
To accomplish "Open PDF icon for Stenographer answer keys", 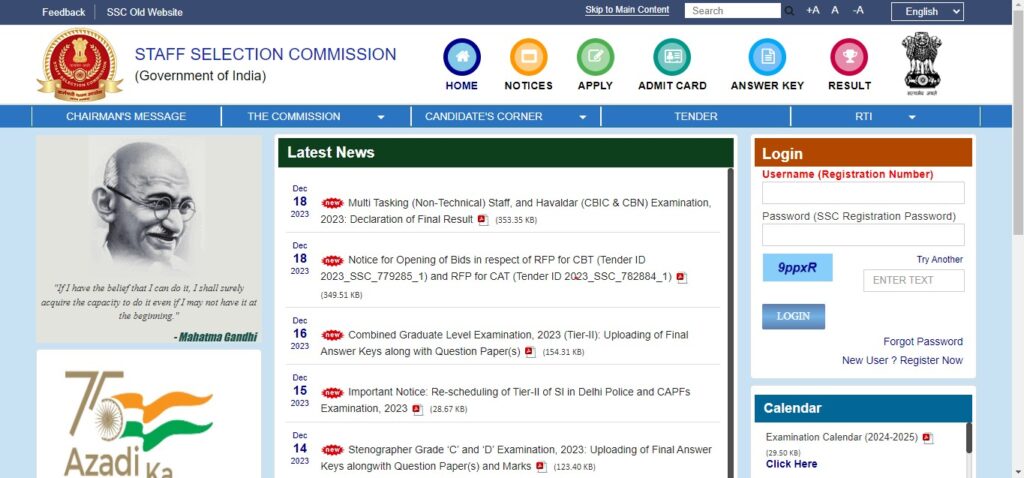I will click(541, 467).
